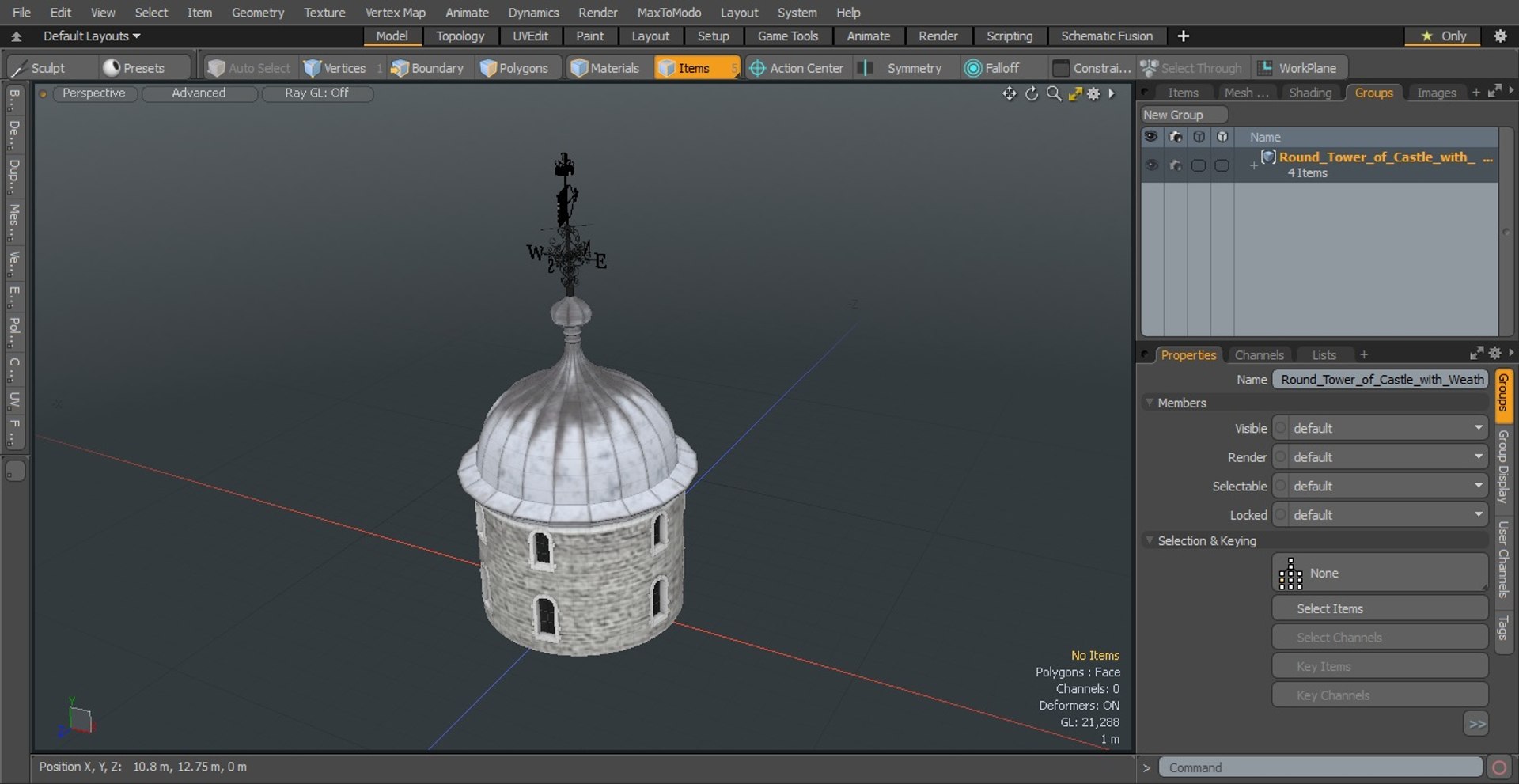Click the Select Items button
1519x784 pixels.
1380,608
